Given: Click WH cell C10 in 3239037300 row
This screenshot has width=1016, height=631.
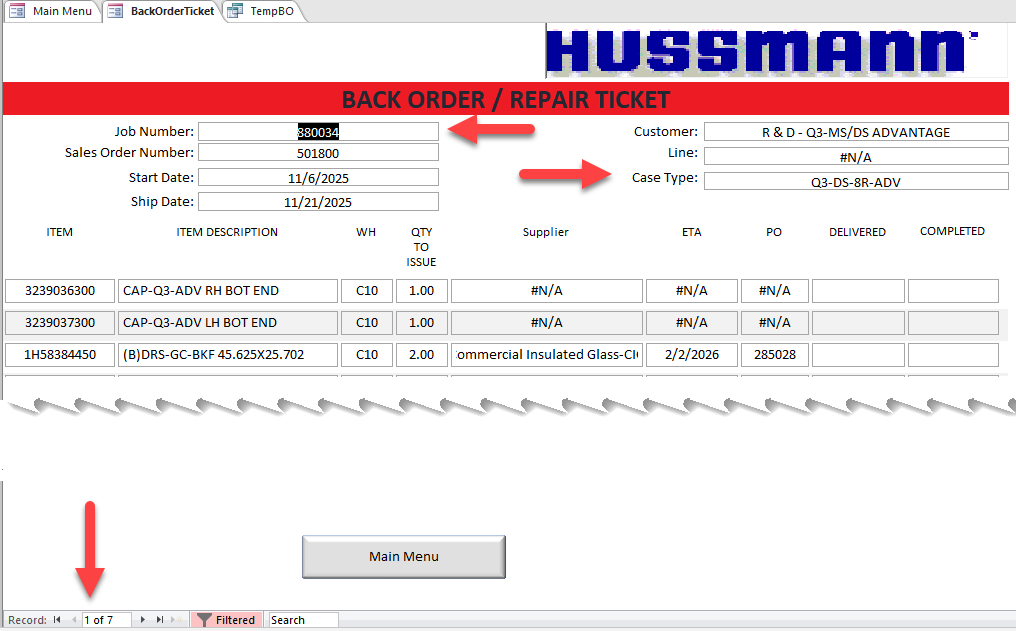Looking at the screenshot, I should click(367, 323).
